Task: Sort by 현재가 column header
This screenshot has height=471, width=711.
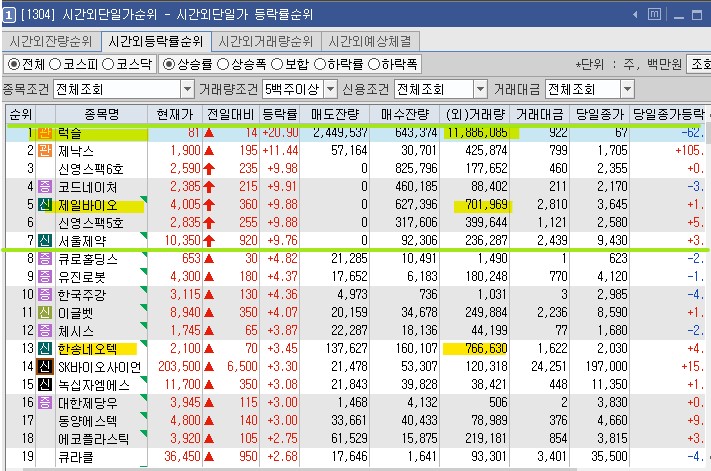Action: point(175,114)
